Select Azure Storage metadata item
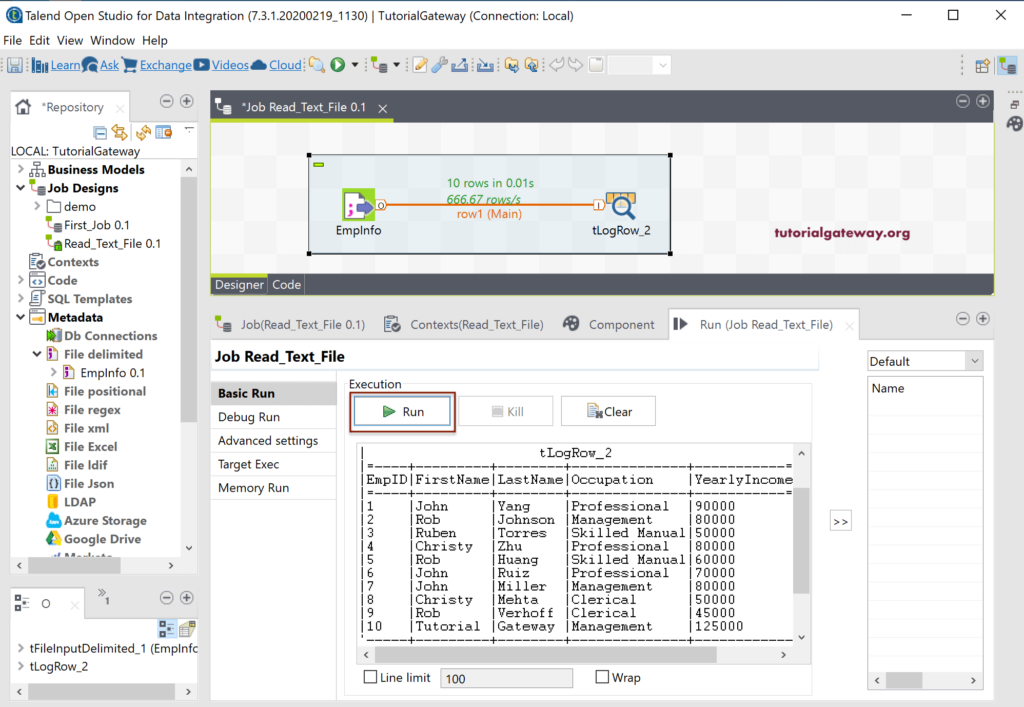The image size is (1024, 707). tap(105, 520)
